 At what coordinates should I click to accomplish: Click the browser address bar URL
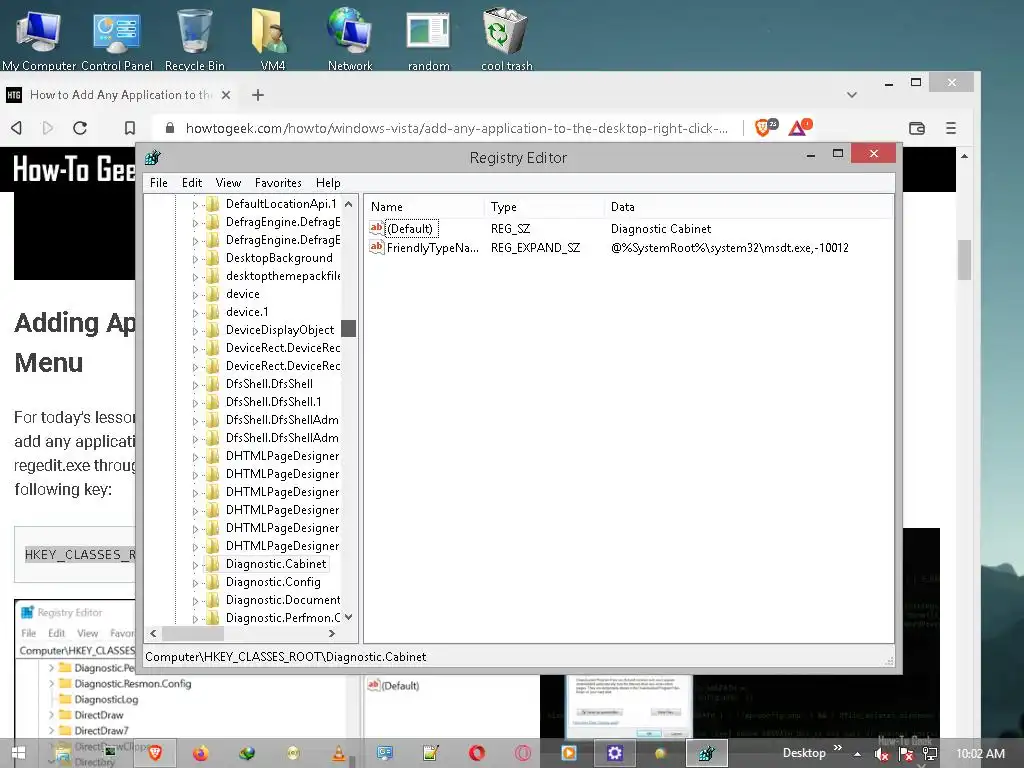pyautogui.click(x=456, y=129)
